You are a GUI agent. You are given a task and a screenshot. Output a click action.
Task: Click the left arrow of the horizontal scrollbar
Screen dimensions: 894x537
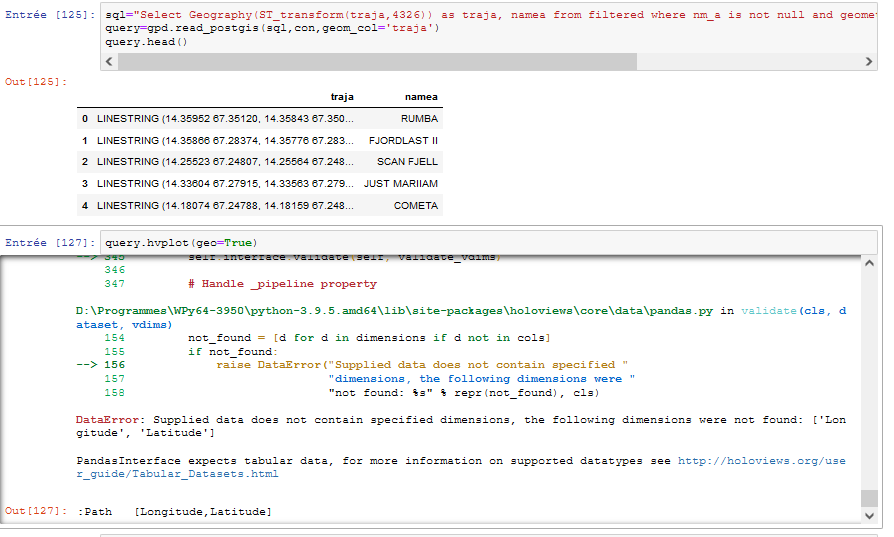tap(110, 62)
